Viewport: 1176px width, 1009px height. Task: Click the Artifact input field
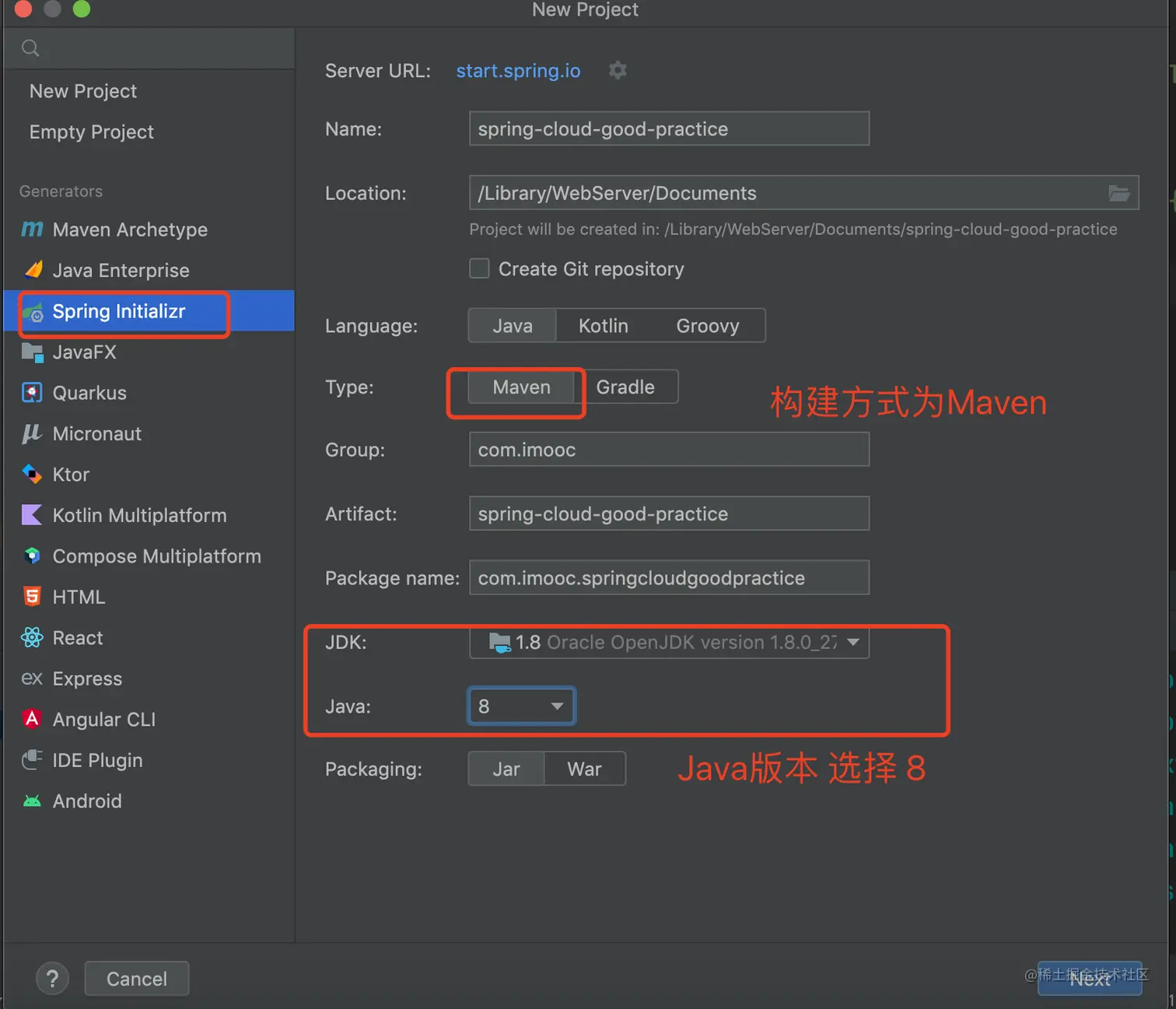pos(669,513)
